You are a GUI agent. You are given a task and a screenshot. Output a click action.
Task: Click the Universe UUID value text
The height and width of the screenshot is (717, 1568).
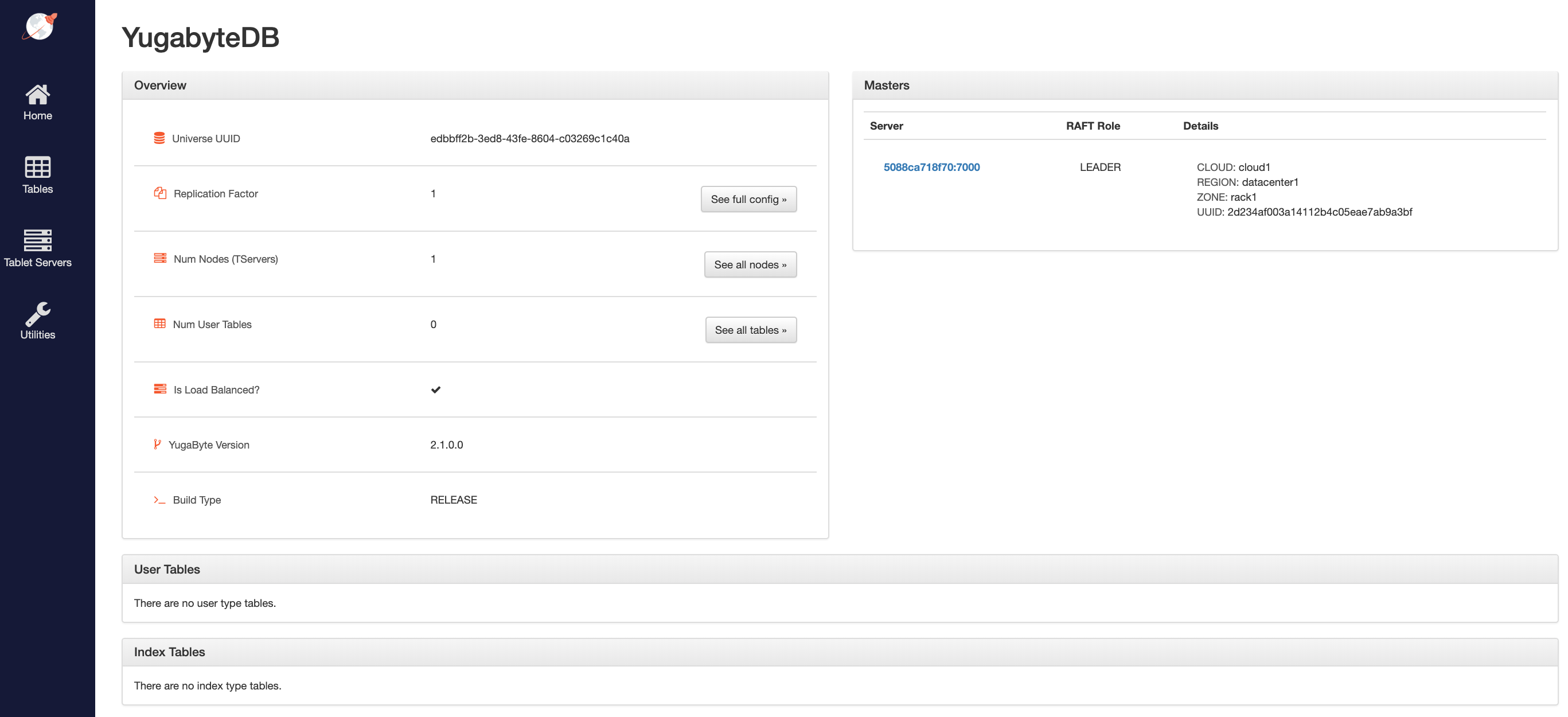click(x=529, y=138)
